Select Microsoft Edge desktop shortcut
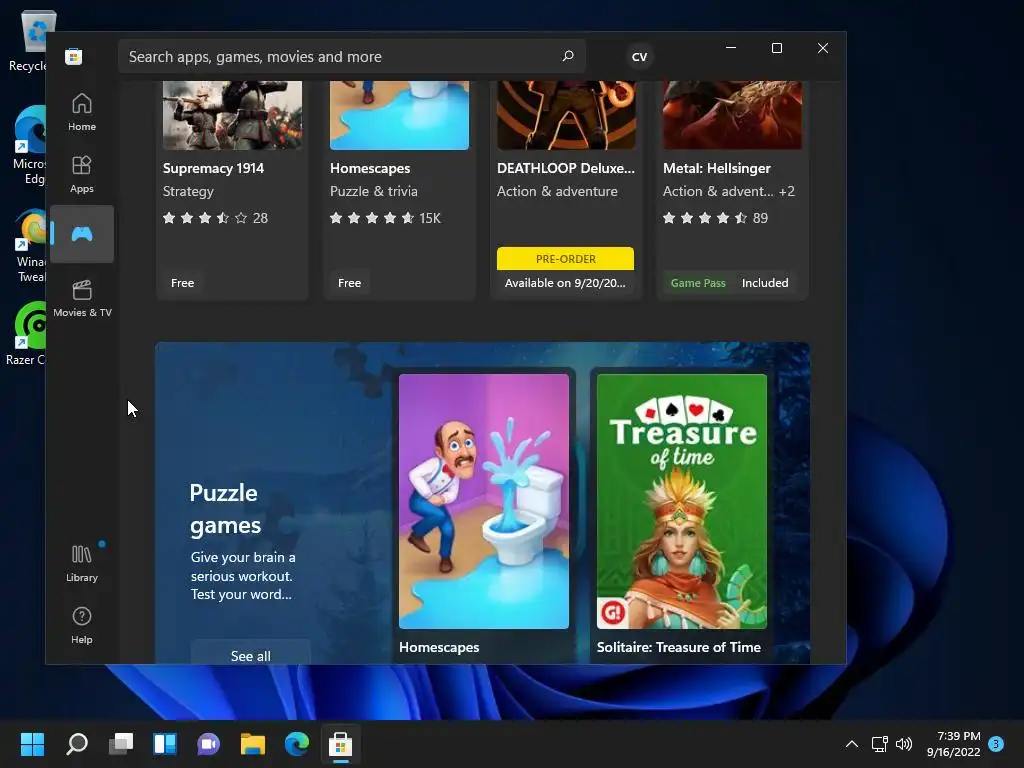This screenshot has height=768, width=1024. [x=29, y=145]
